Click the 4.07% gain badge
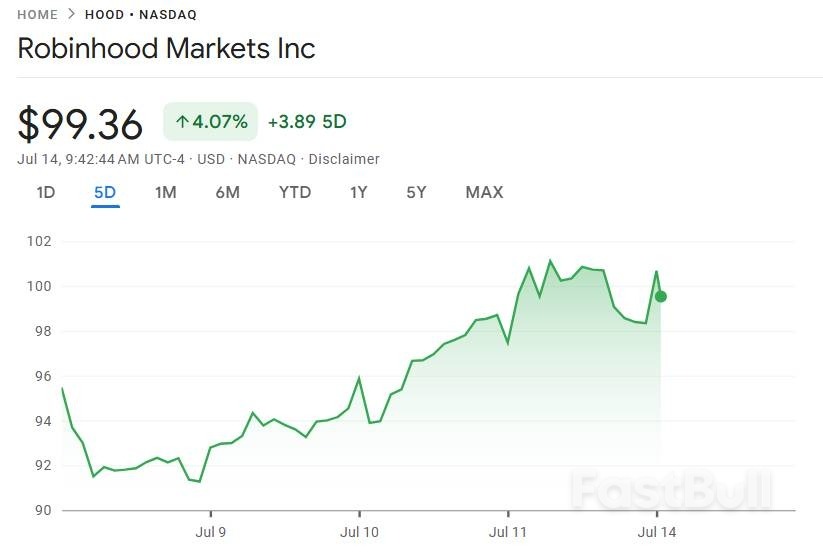823x553 pixels. coord(210,122)
